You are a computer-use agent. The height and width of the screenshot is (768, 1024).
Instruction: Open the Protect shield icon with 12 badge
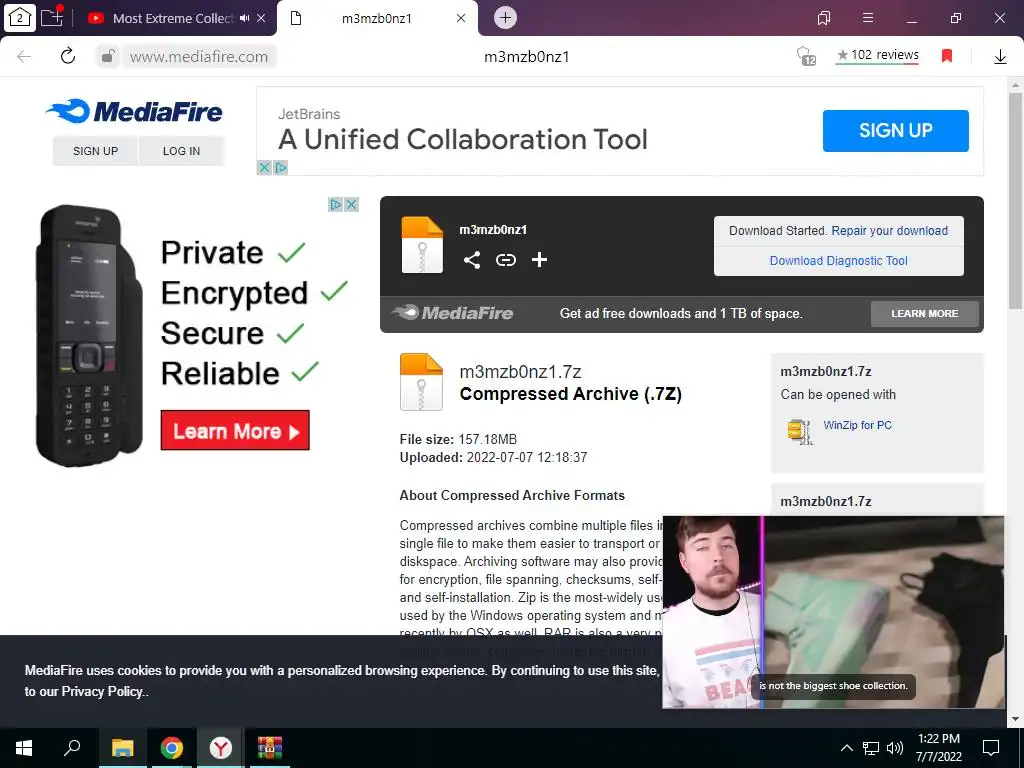click(x=807, y=56)
